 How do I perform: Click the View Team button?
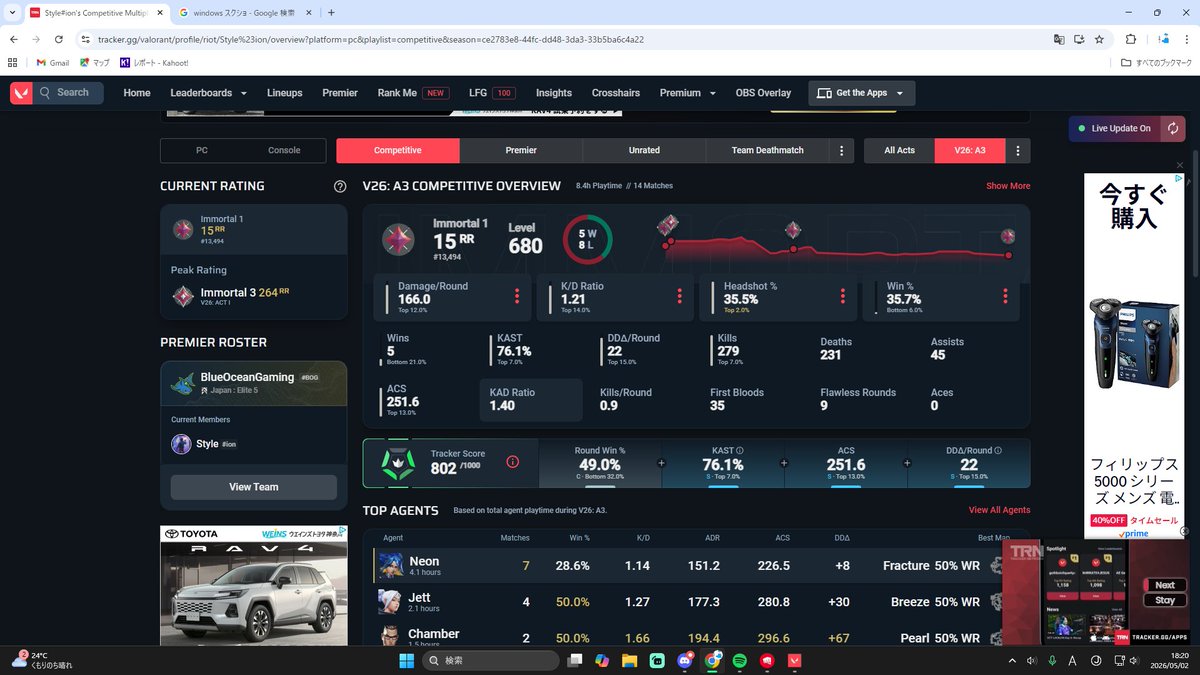(254, 487)
